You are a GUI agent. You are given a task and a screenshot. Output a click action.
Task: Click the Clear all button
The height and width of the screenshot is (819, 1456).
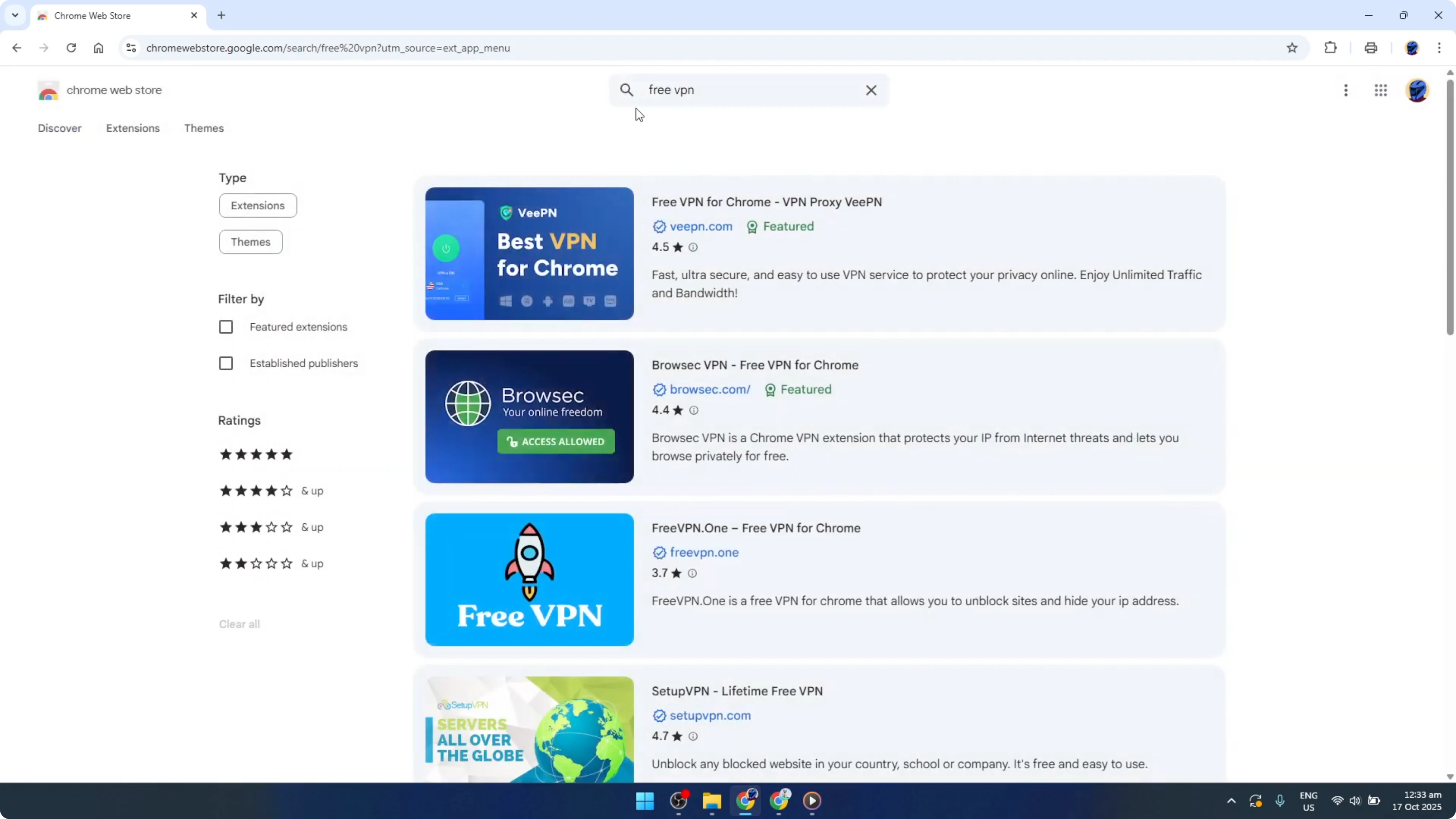coord(239,624)
